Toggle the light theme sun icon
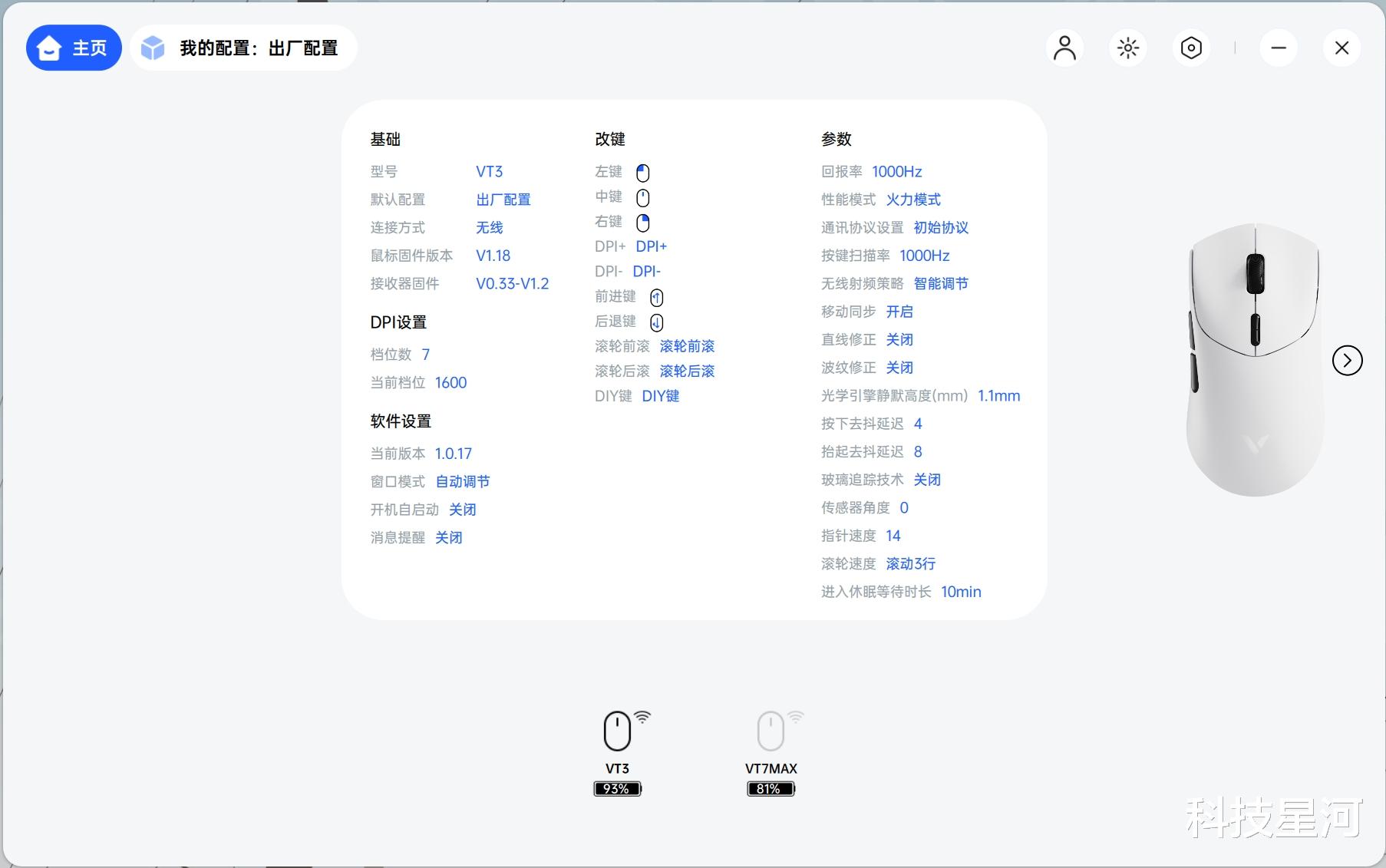 1128,48
